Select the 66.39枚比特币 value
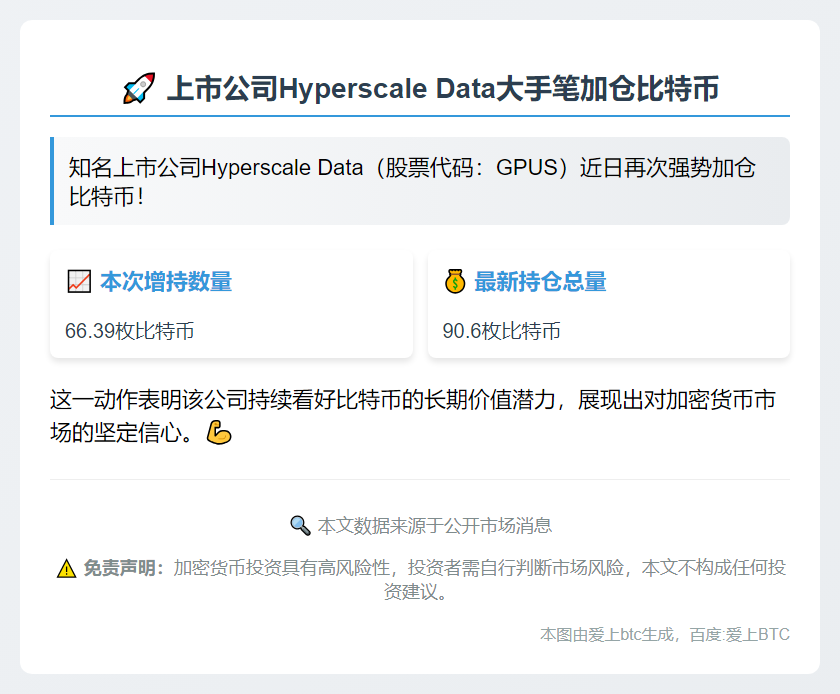The height and width of the screenshot is (694, 840). tap(130, 331)
